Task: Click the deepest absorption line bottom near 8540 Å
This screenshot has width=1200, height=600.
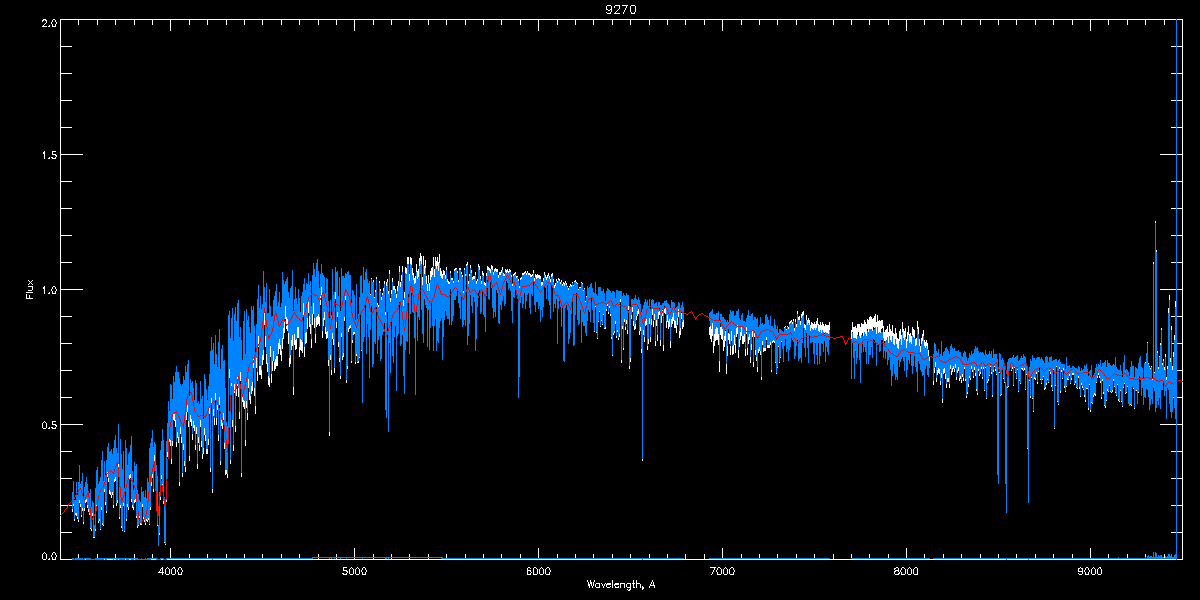Action: [1006, 511]
